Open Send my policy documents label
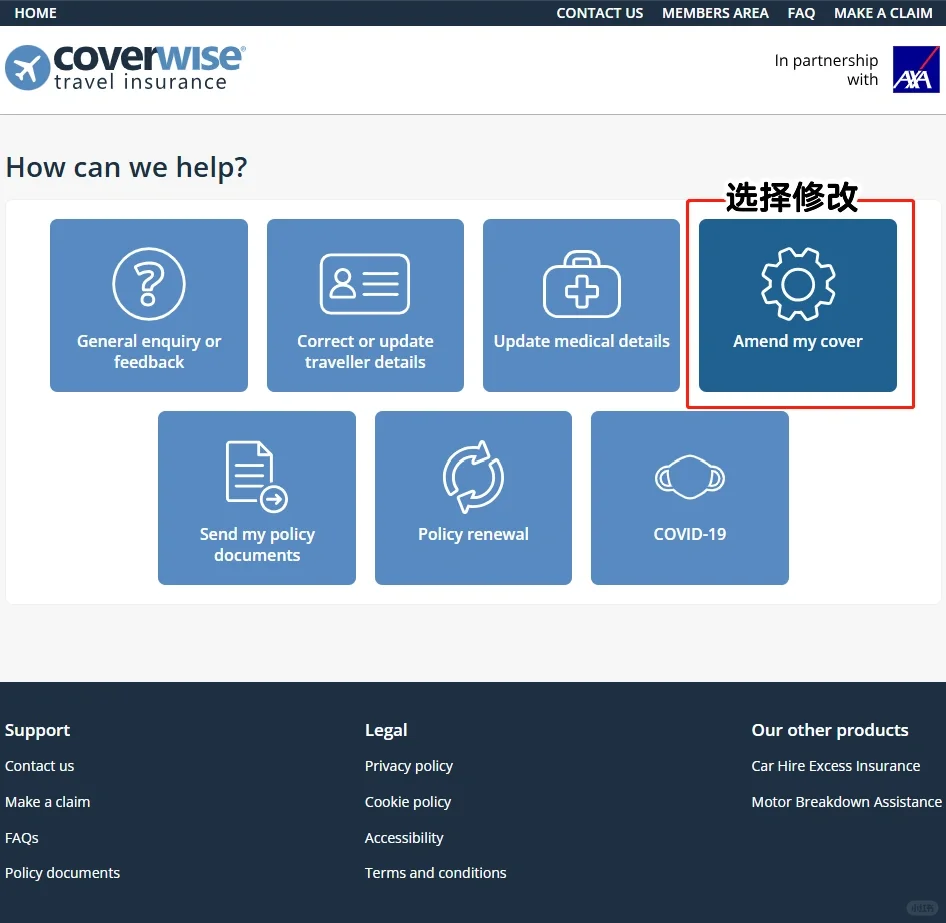Screen dimensions: 946x923 coord(257,544)
